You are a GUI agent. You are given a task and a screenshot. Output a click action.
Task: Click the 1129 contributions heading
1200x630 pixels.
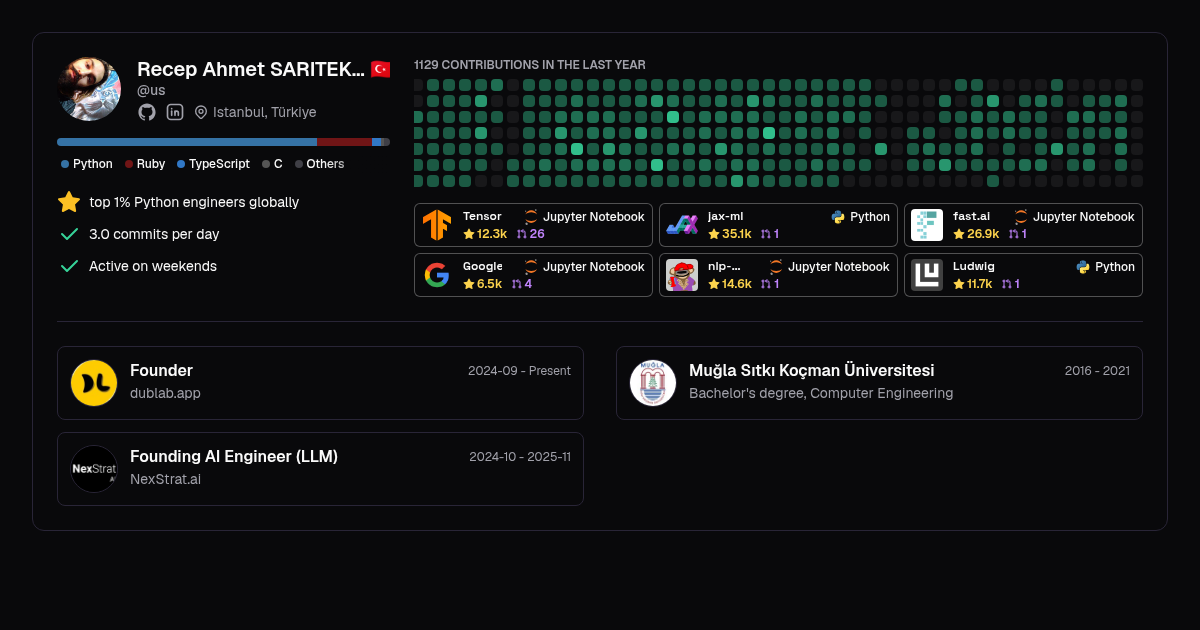point(530,65)
